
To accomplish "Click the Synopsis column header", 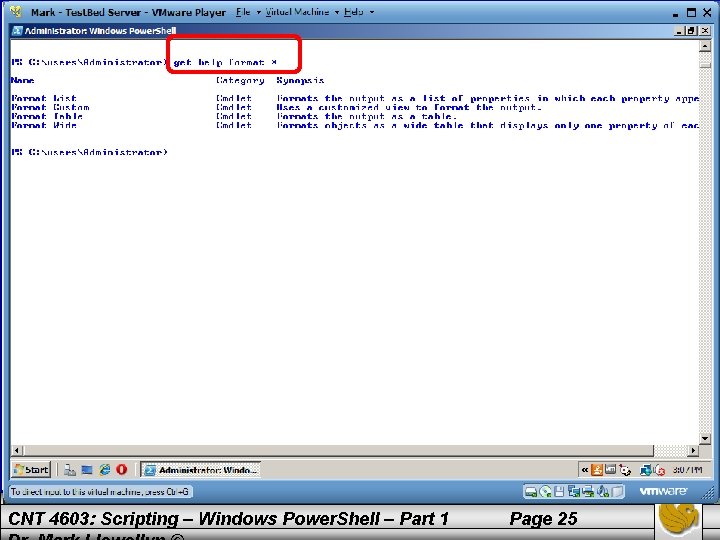I will [x=300, y=80].
